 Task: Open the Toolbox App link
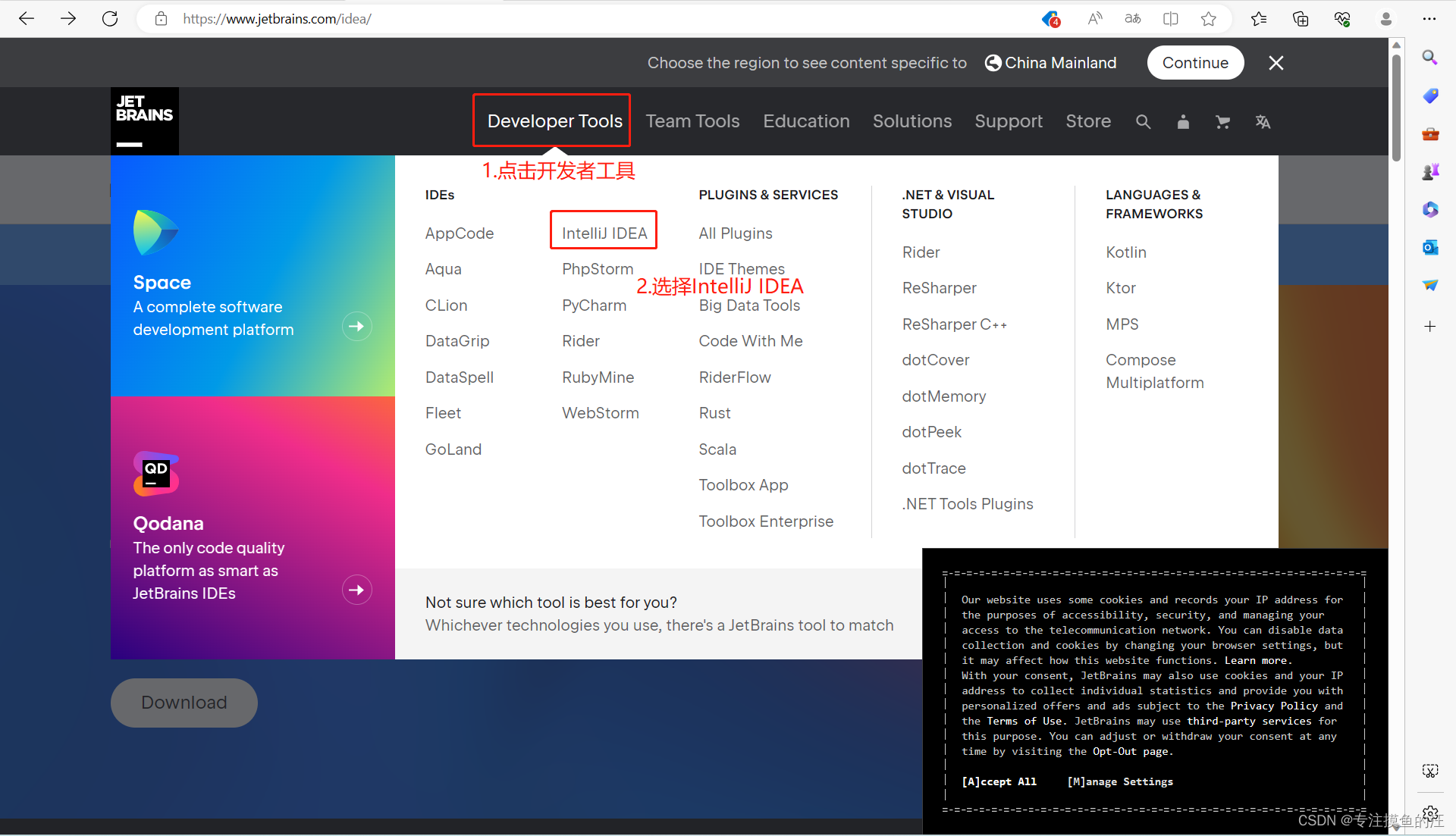[743, 485]
